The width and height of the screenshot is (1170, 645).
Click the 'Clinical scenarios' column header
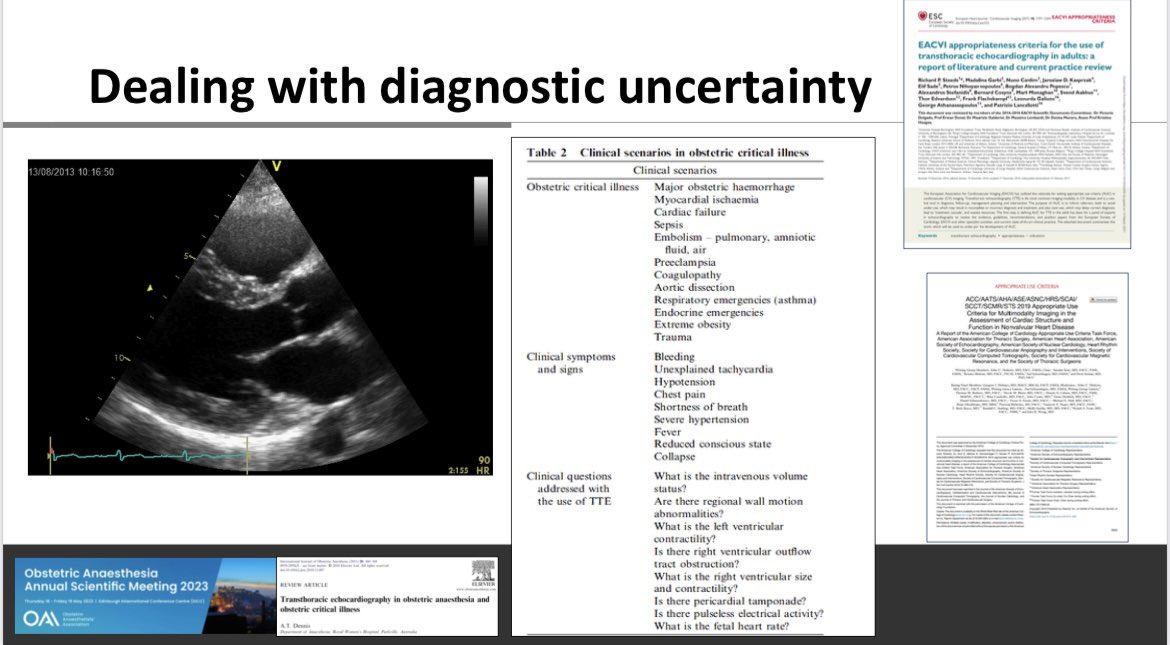pyautogui.click(x=675, y=170)
